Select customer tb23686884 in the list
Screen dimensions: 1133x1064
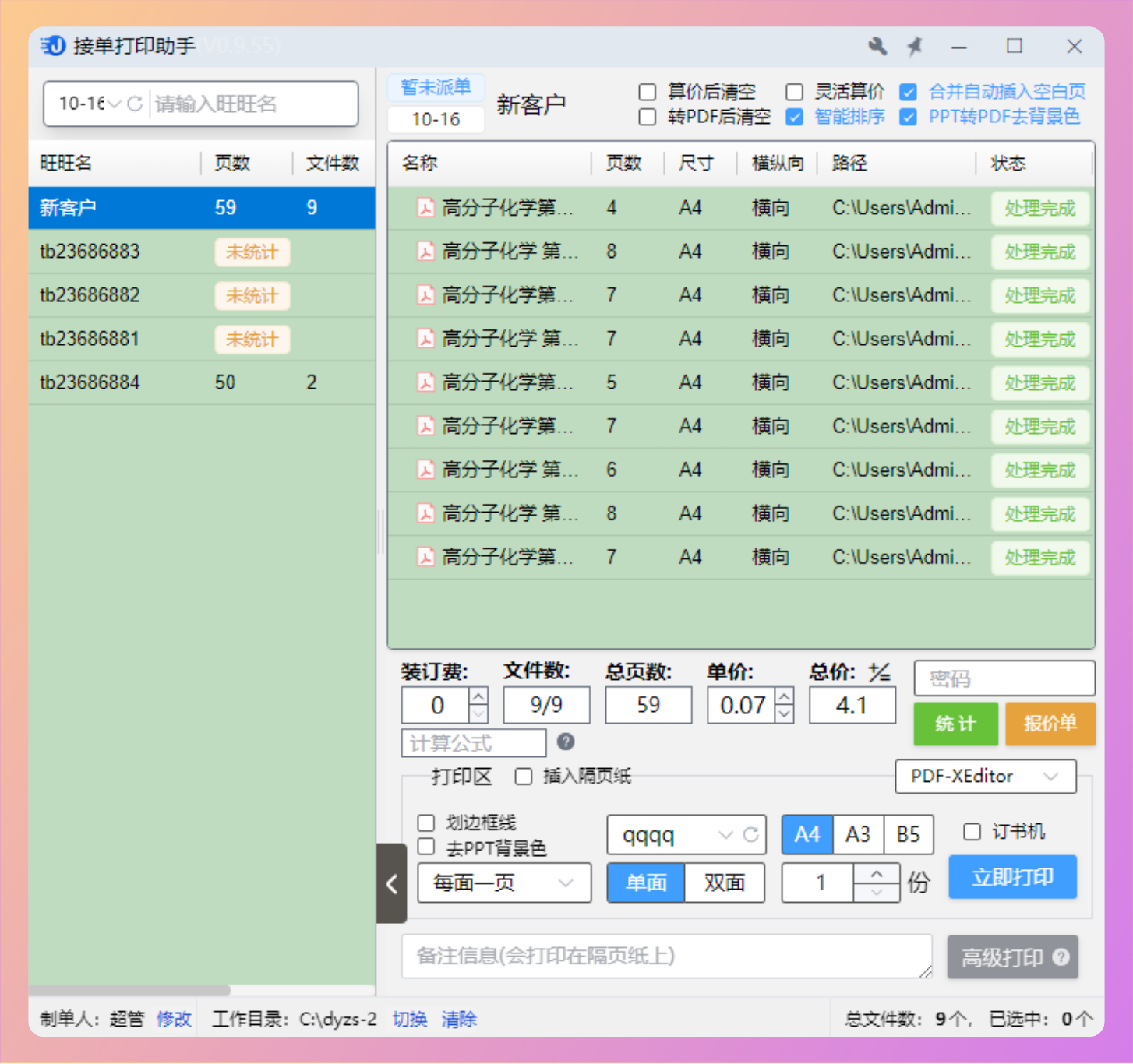[x=90, y=382]
